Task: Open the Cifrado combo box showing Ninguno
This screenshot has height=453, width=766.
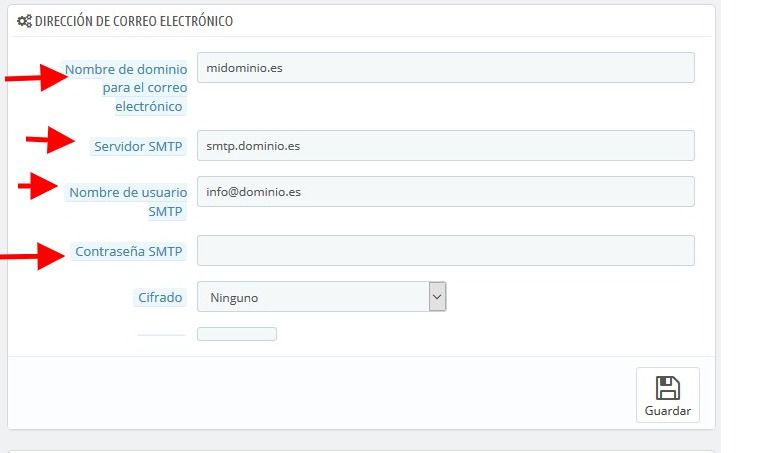Action: [x=321, y=297]
